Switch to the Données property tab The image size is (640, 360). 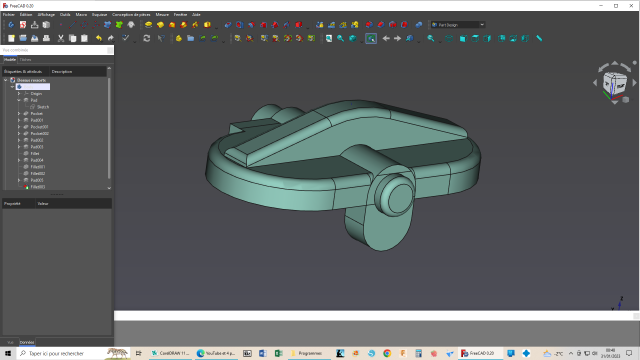coord(27,342)
